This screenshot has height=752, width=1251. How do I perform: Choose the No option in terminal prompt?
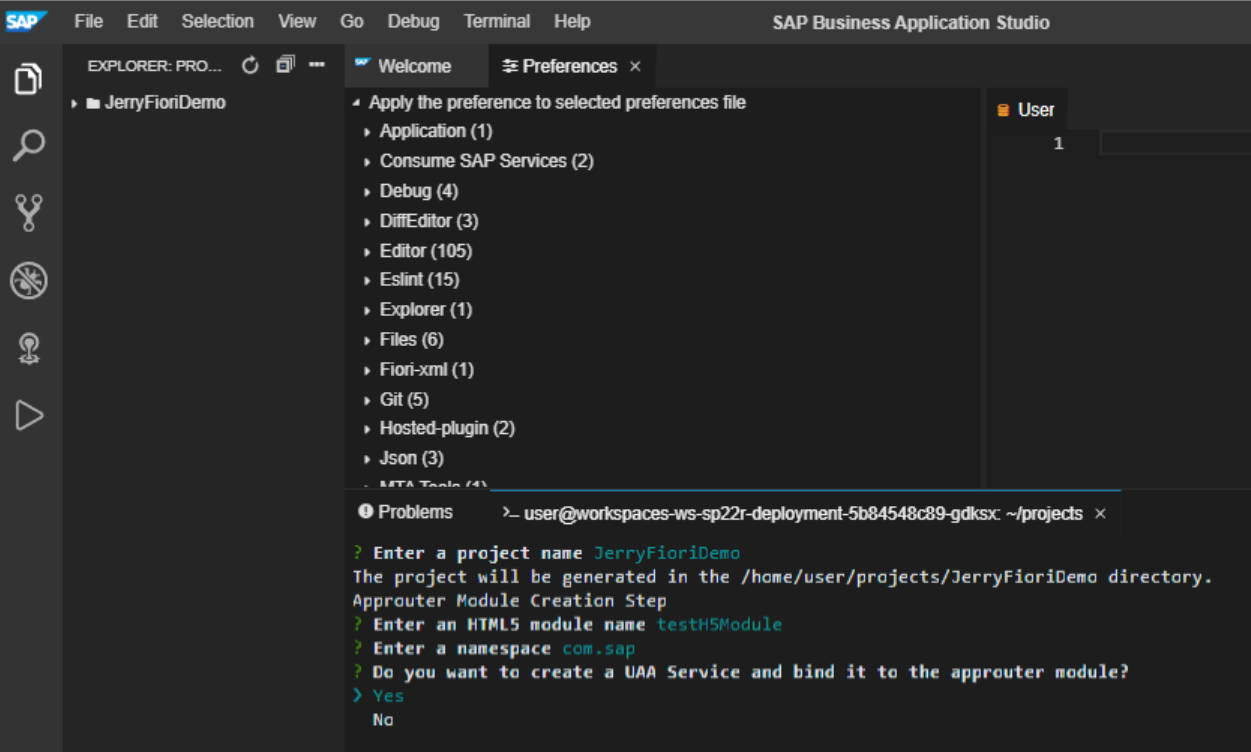383,720
